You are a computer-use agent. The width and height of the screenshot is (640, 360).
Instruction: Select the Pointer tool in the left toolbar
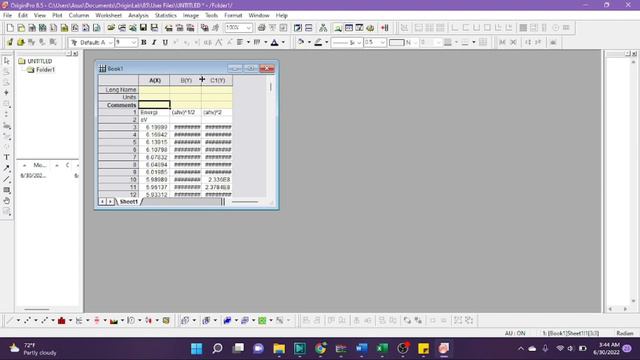(x=7, y=61)
